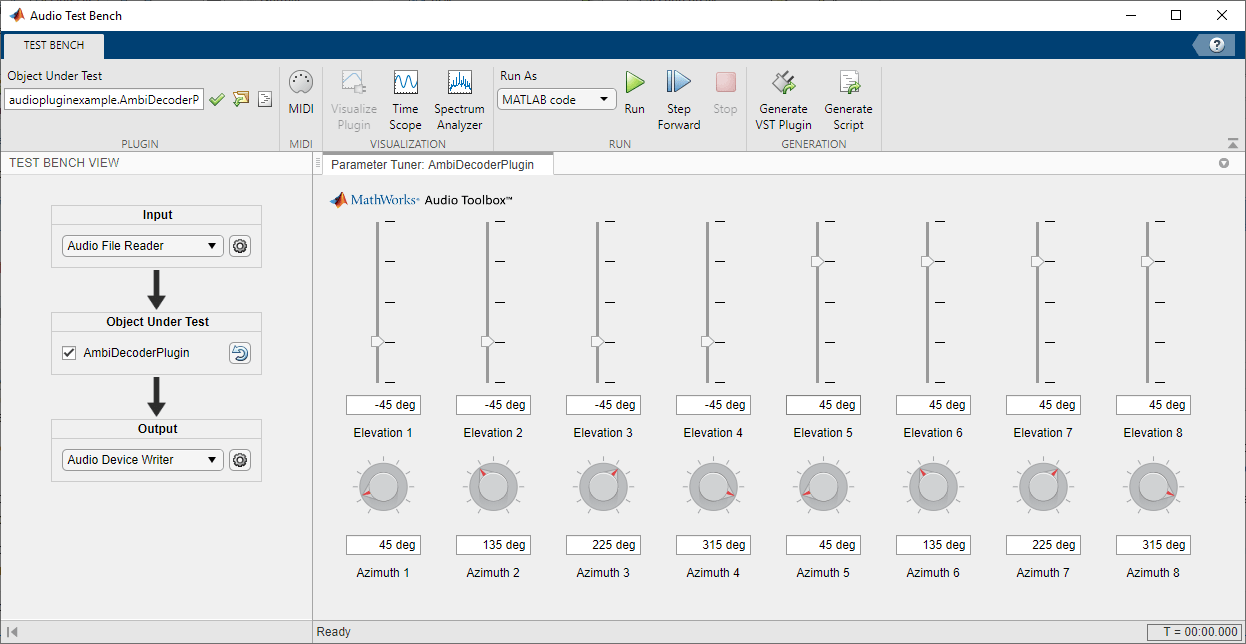The image size is (1246, 644).
Task: Click the Azimuth 3 value field
Action: [x=603, y=545]
